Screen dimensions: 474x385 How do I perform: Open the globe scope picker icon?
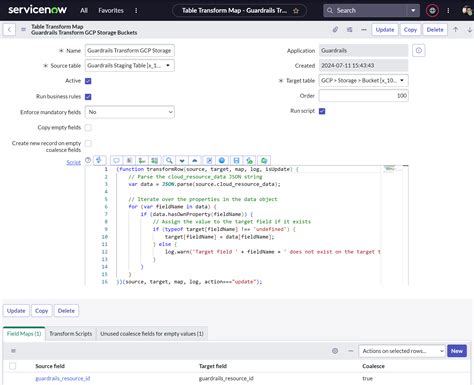coord(432,11)
